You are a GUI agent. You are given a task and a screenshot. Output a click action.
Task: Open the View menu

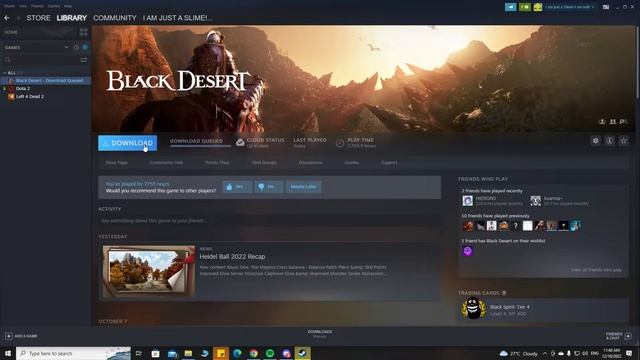[23, 6]
